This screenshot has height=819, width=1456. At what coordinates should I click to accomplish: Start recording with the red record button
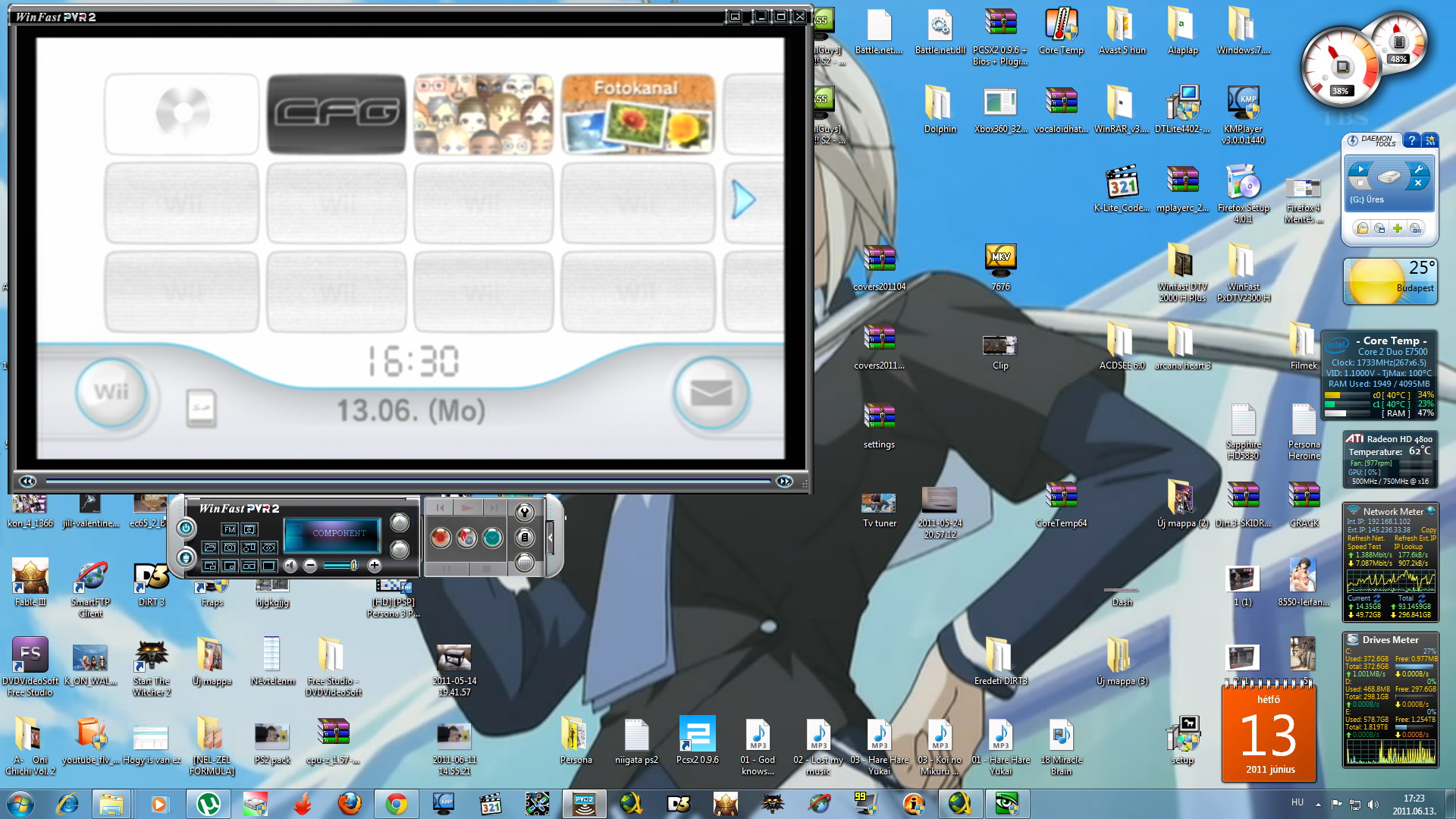coord(441,538)
